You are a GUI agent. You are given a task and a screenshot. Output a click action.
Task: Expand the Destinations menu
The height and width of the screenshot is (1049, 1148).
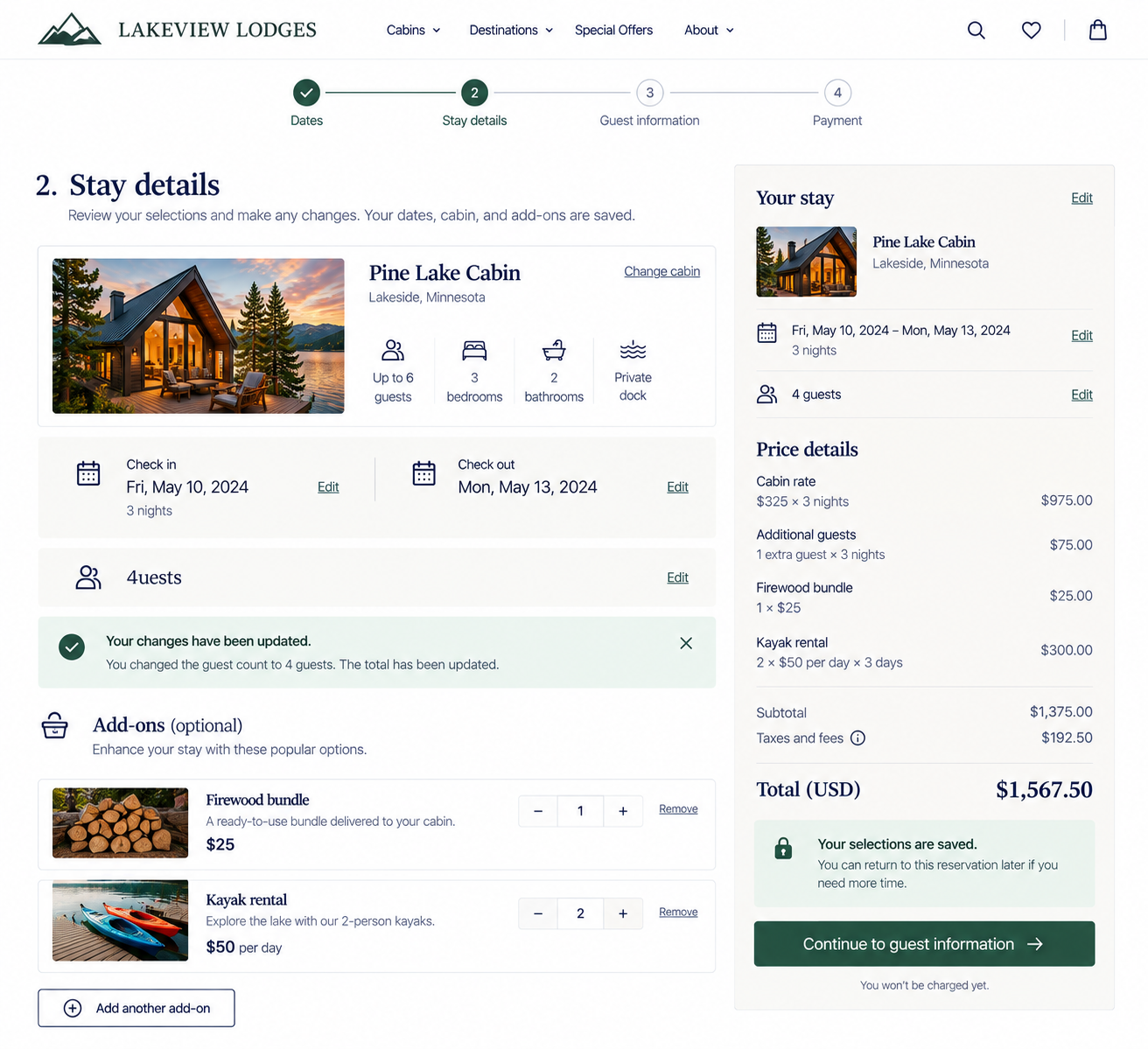point(511,30)
